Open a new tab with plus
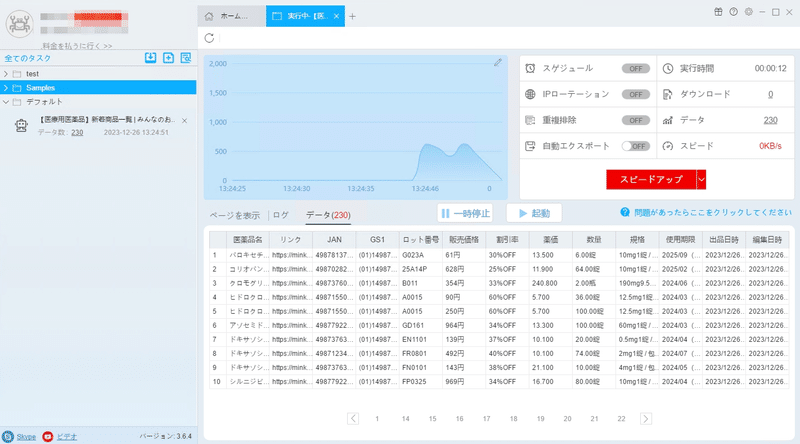 tap(353, 16)
